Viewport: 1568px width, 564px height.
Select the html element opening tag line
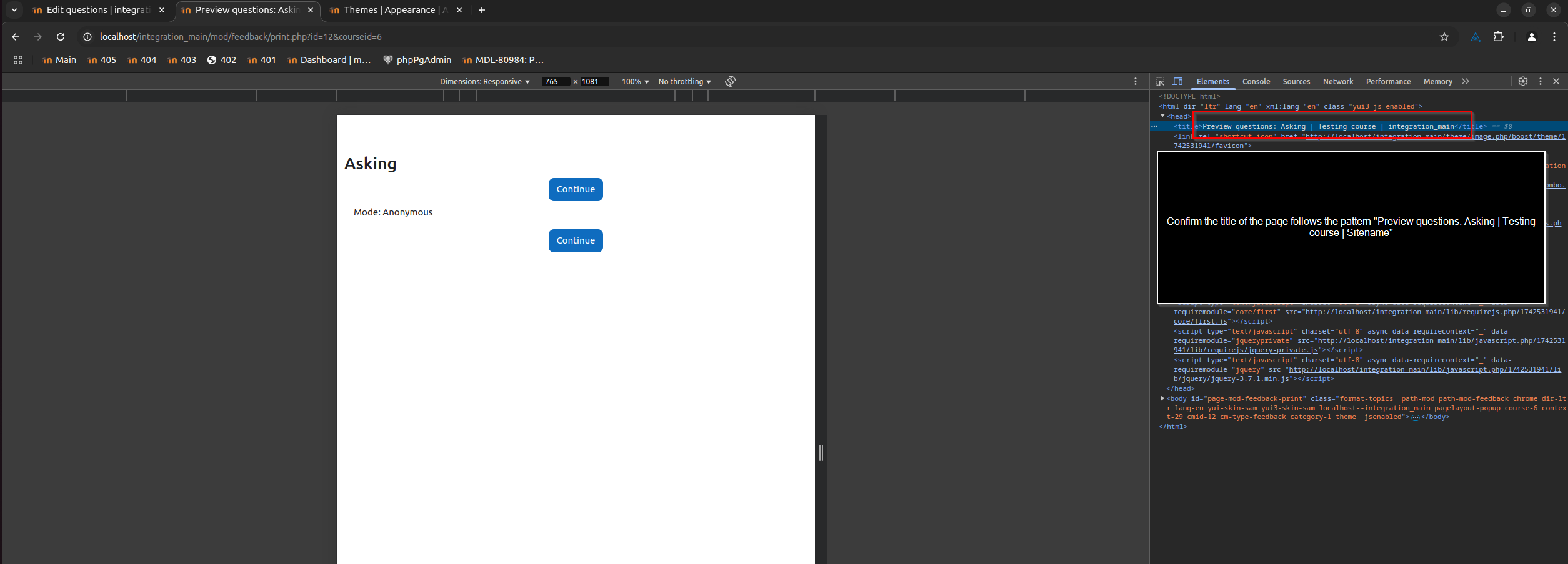[1291, 106]
